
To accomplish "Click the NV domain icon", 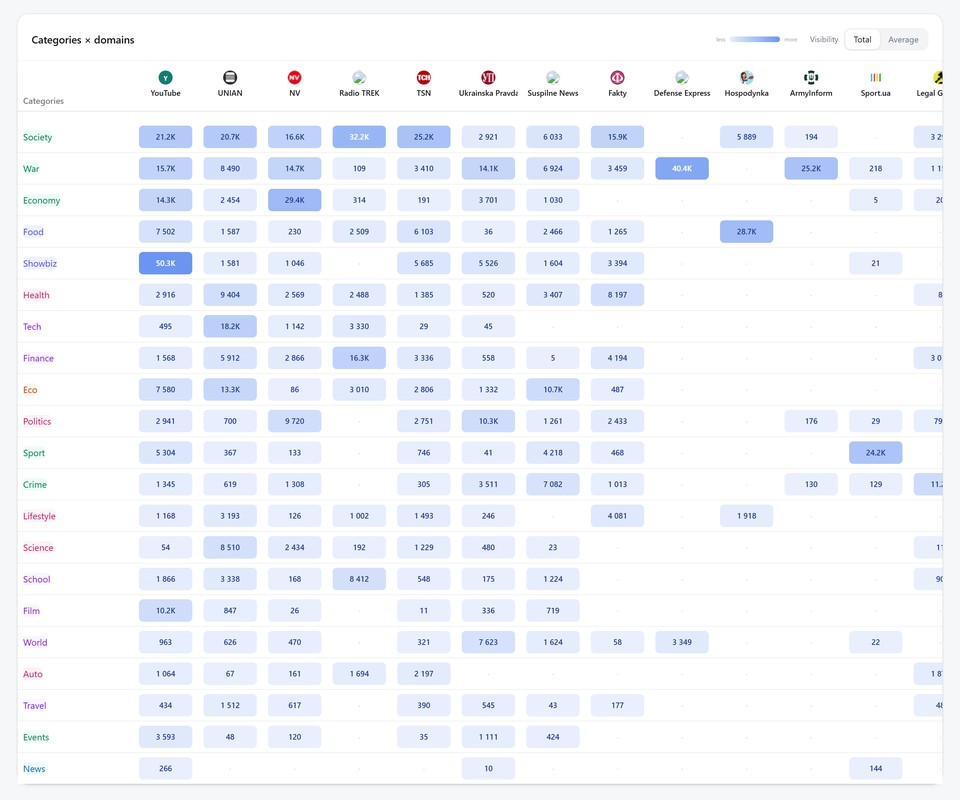I will (x=294, y=77).
